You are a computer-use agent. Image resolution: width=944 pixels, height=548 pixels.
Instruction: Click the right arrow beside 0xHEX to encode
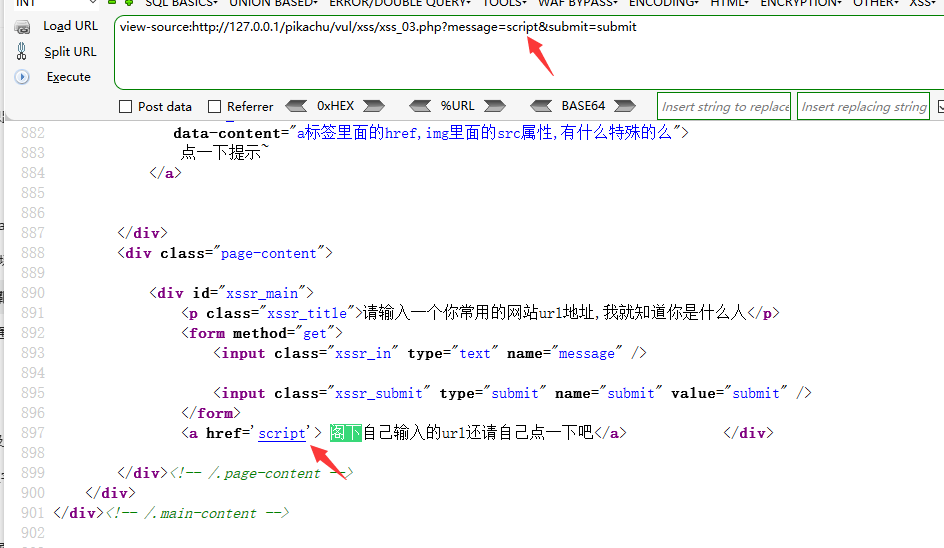click(373, 106)
